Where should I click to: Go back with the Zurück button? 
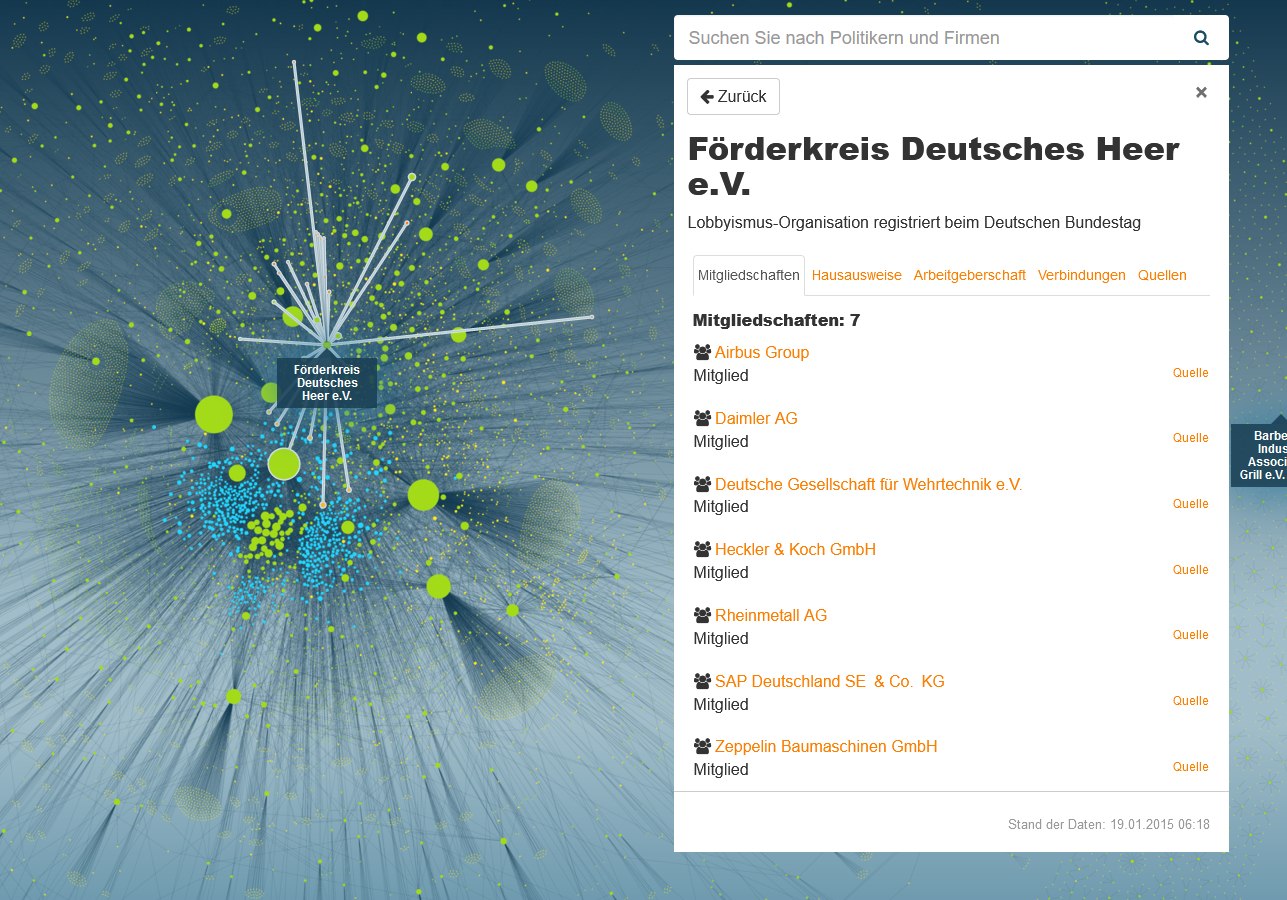pyautogui.click(x=733, y=96)
